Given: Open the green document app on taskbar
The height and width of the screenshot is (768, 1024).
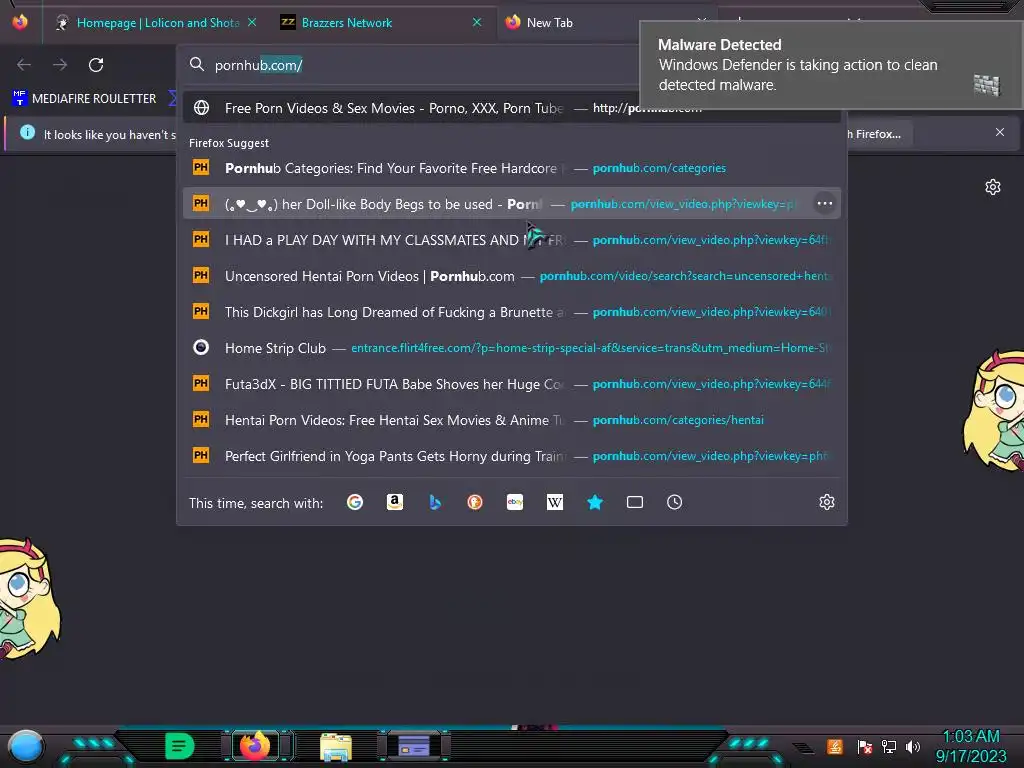Looking at the screenshot, I should (x=180, y=746).
